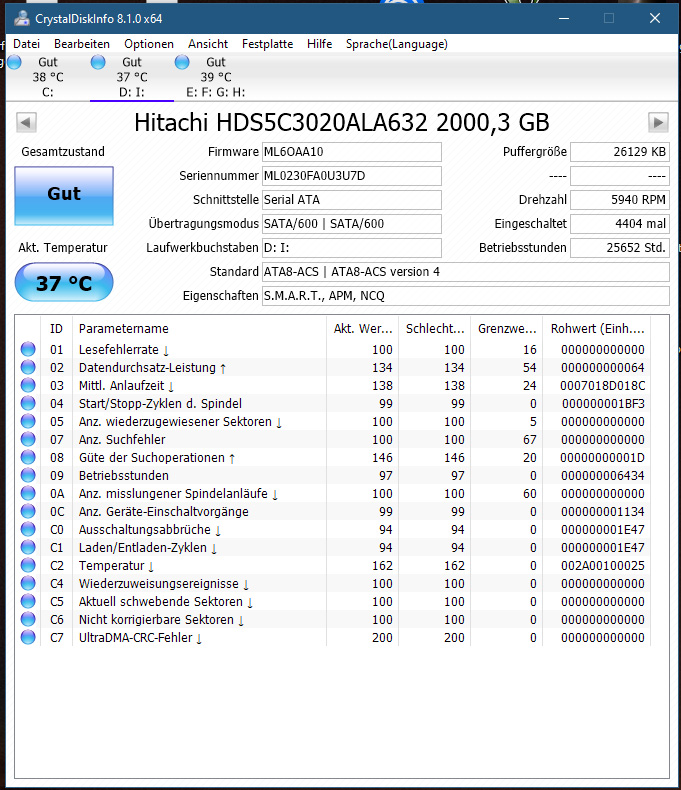Viewport: 681px width, 790px height.
Task: Click status orb for Datendurchsatz-Leistung row
Action: click(28, 367)
